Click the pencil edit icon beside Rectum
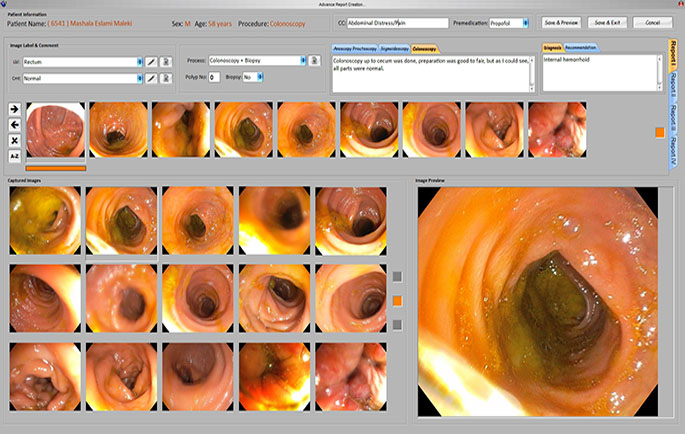Viewport: 685px width, 434px height. click(x=150, y=62)
